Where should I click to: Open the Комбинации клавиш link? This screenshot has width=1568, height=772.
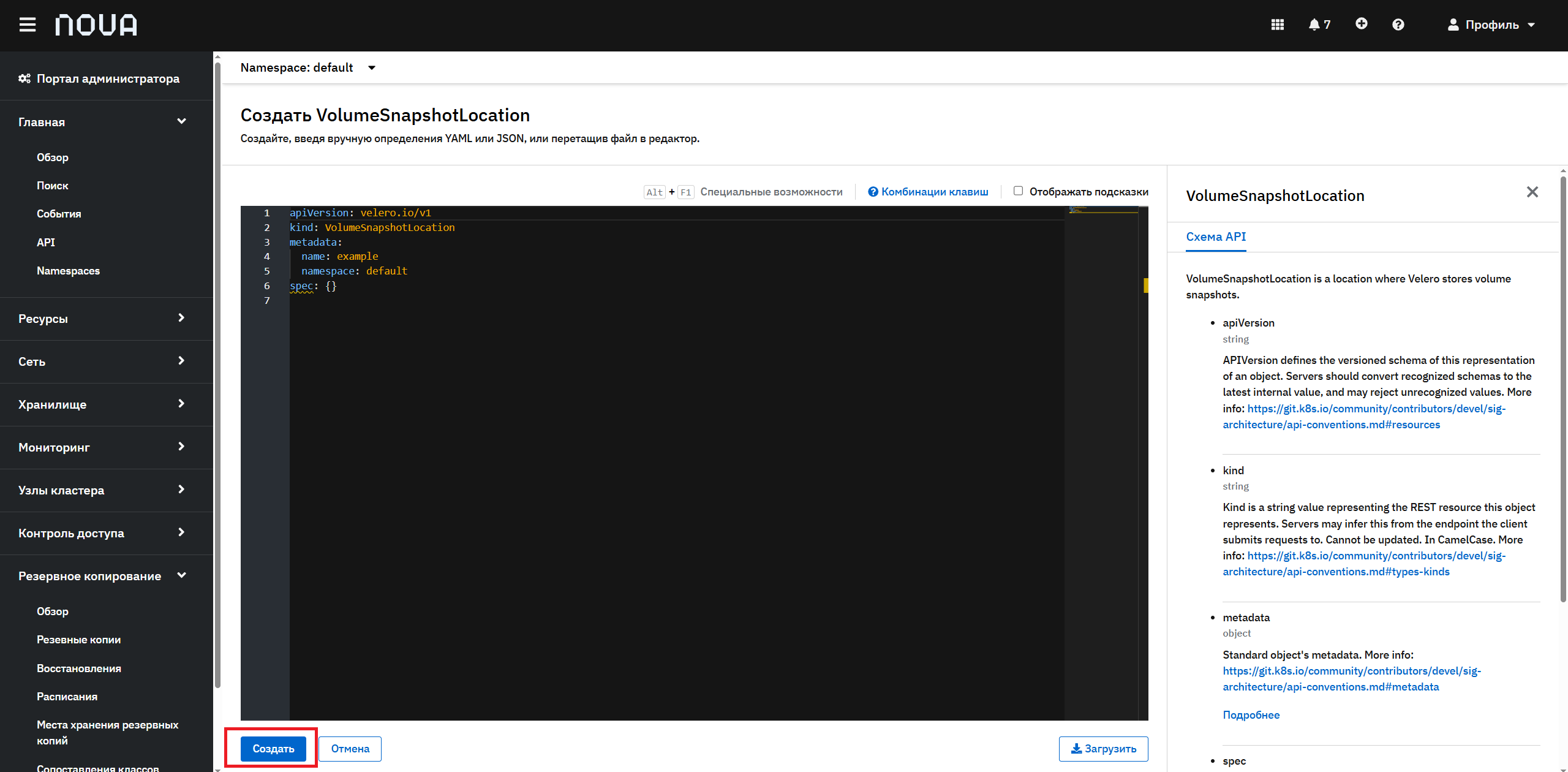coord(928,192)
